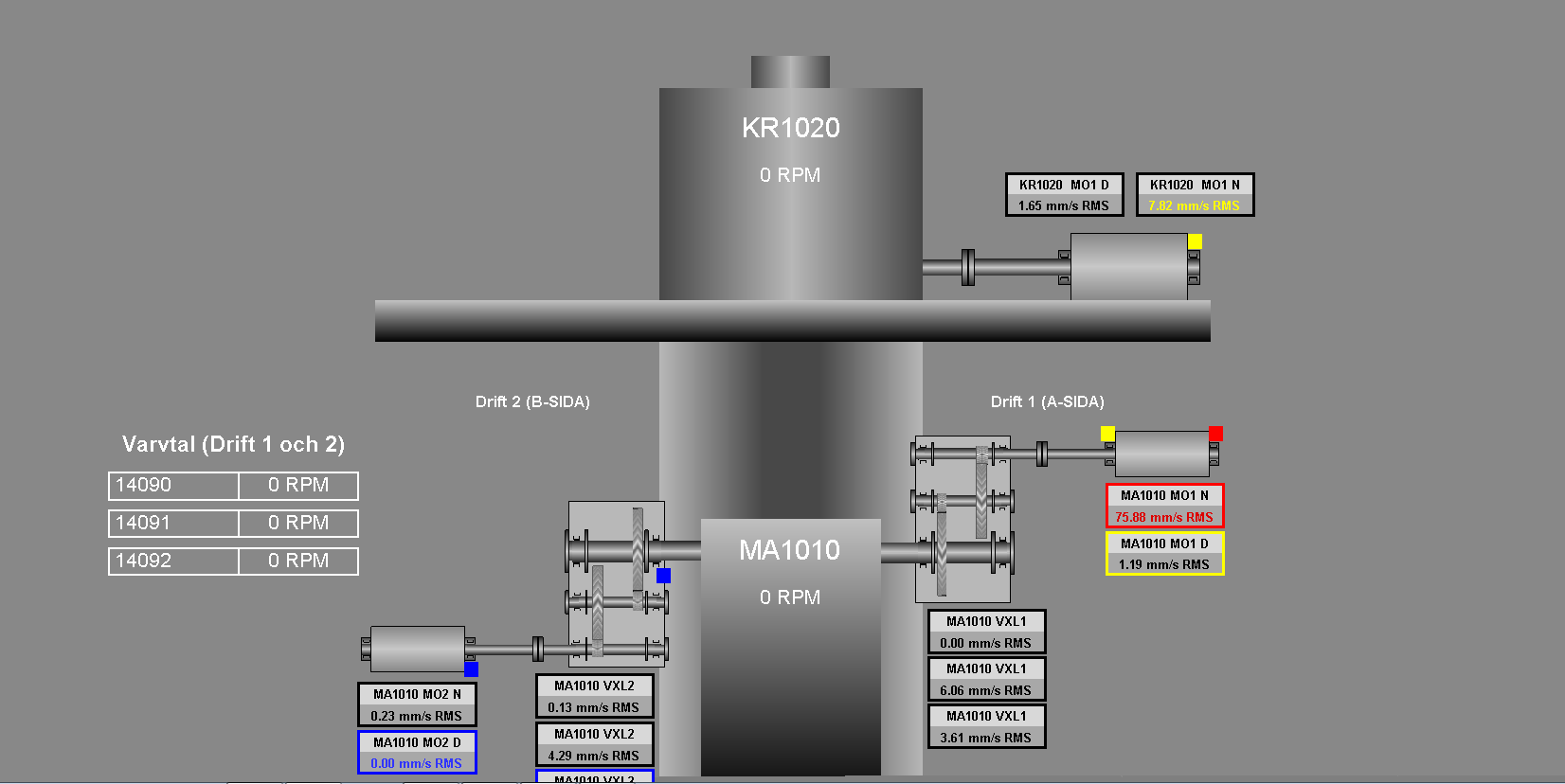Image resolution: width=1565 pixels, height=784 pixels.
Task: Open the MA1010 MO2 N vibration box
Action: [x=417, y=704]
